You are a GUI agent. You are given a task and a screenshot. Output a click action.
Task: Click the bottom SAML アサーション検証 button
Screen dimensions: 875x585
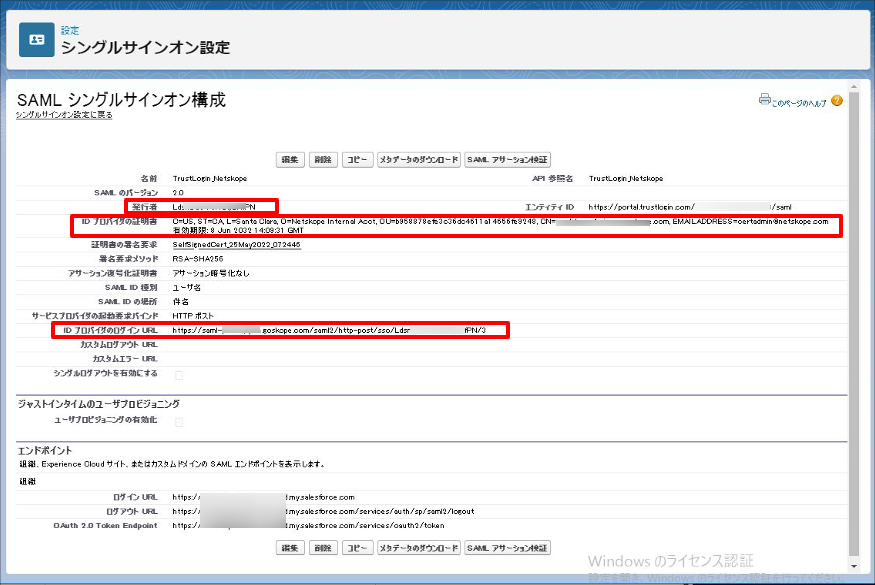tap(507, 548)
